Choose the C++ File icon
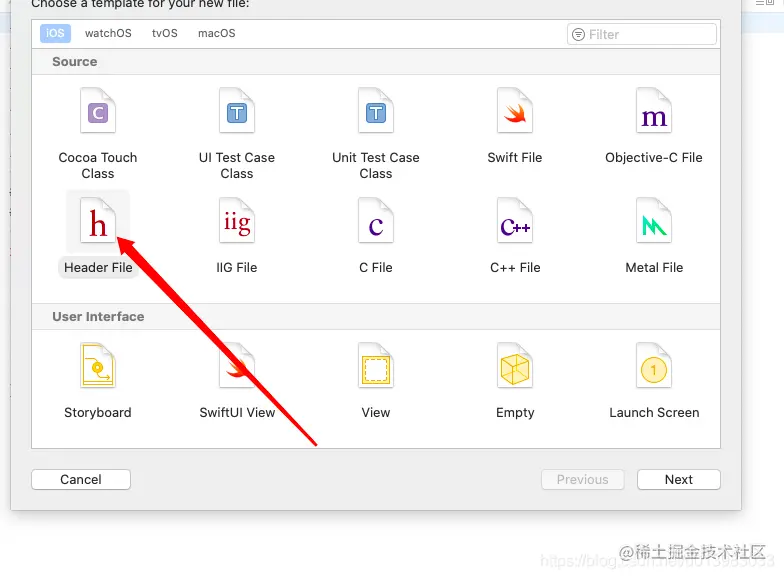The height and width of the screenshot is (579, 784). (x=515, y=220)
